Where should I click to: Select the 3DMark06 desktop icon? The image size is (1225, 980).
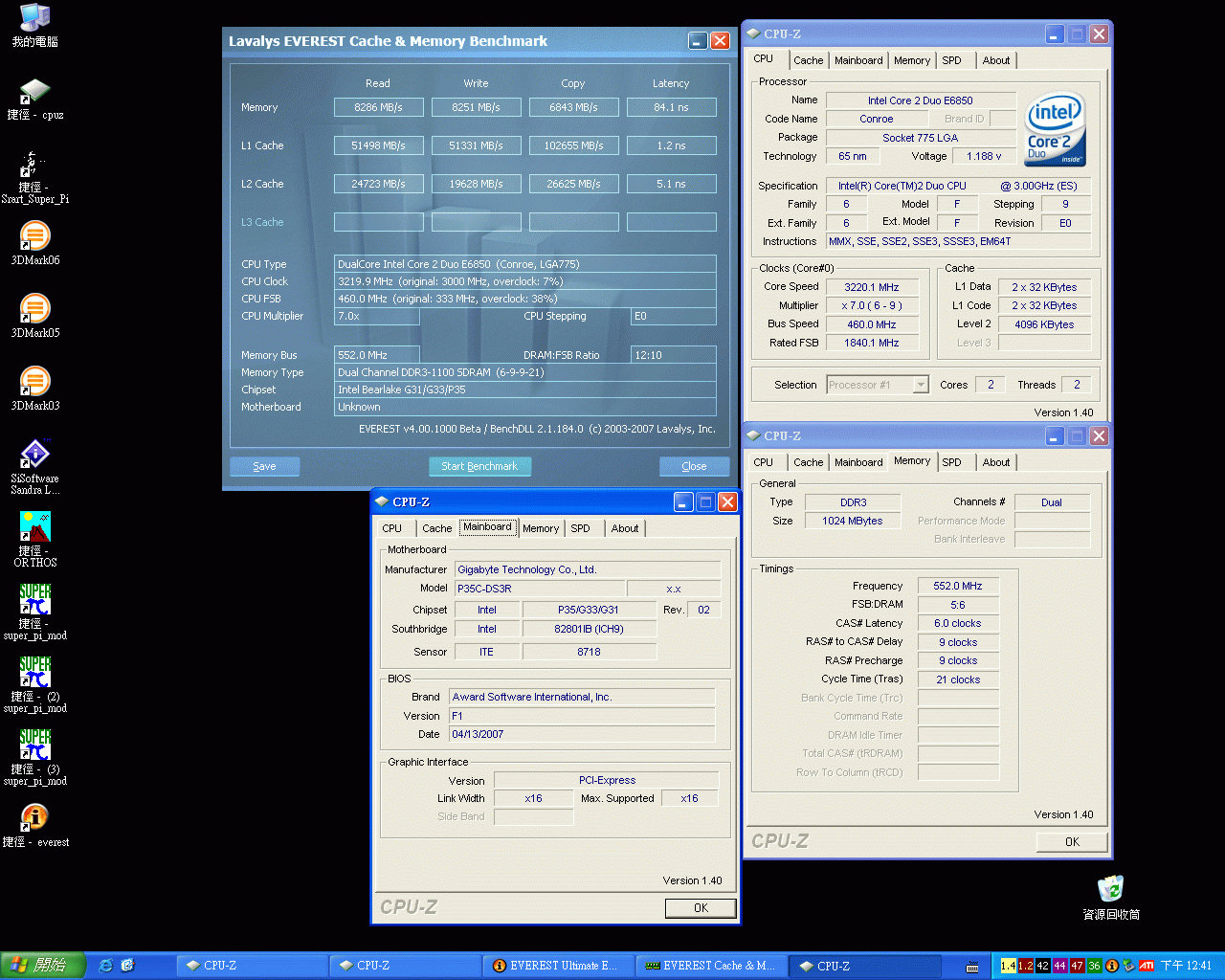pyautogui.click(x=35, y=243)
